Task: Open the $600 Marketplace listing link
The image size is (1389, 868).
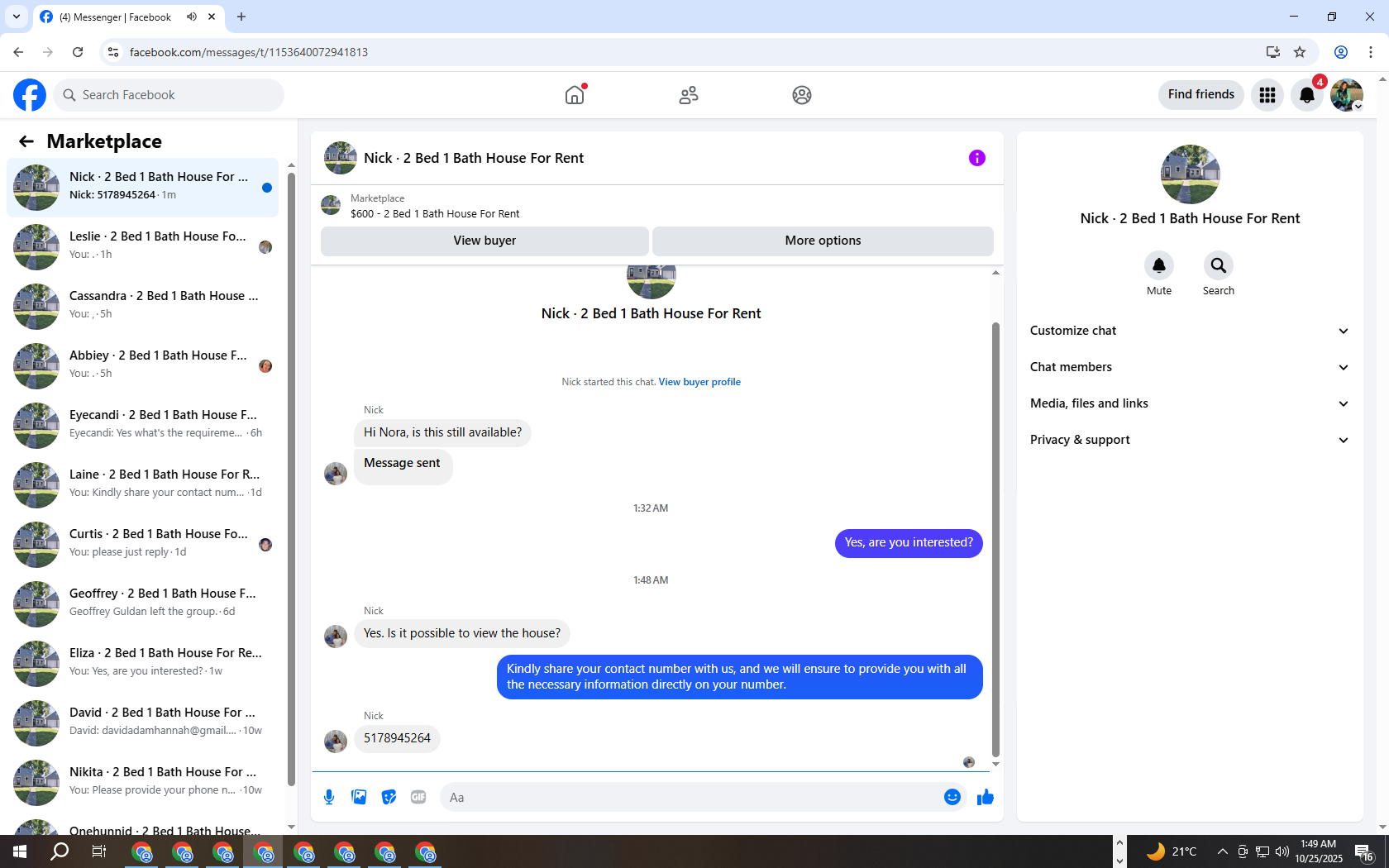Action: click(x=435, y=213)
